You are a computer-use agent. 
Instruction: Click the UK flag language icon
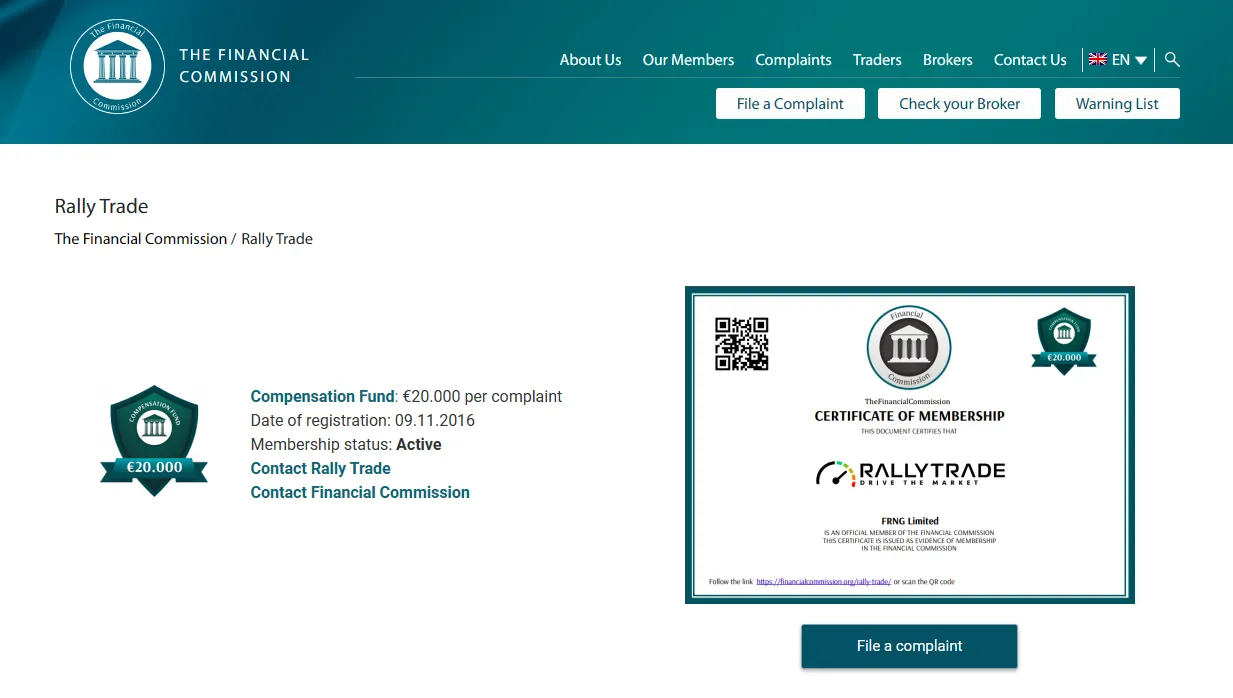click(1097, 60)
